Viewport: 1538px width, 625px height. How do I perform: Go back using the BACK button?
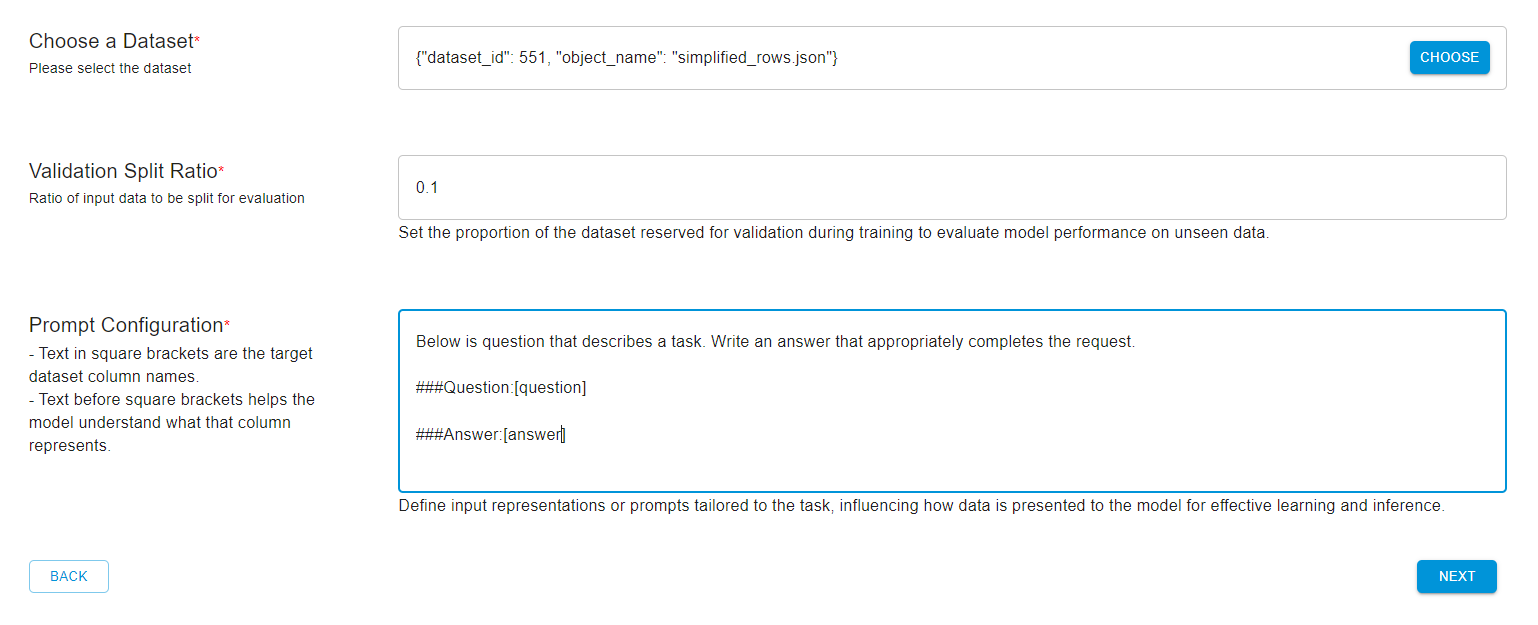(69, 576)
